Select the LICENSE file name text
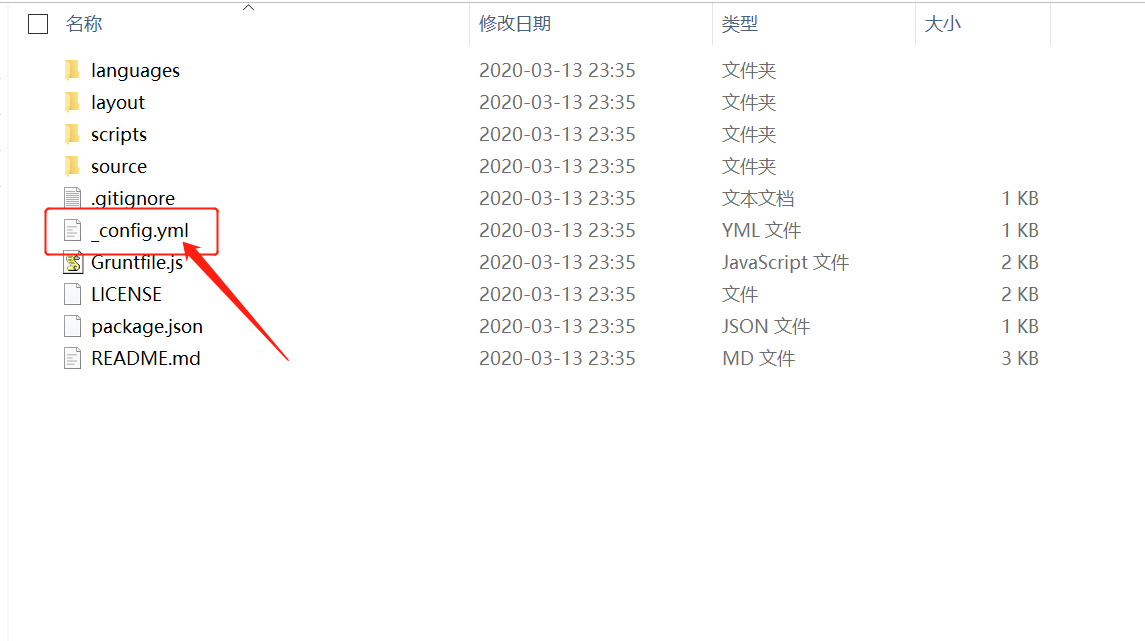Image resolution: width=1145 pixels, height=641 pixels. point(126,294)
